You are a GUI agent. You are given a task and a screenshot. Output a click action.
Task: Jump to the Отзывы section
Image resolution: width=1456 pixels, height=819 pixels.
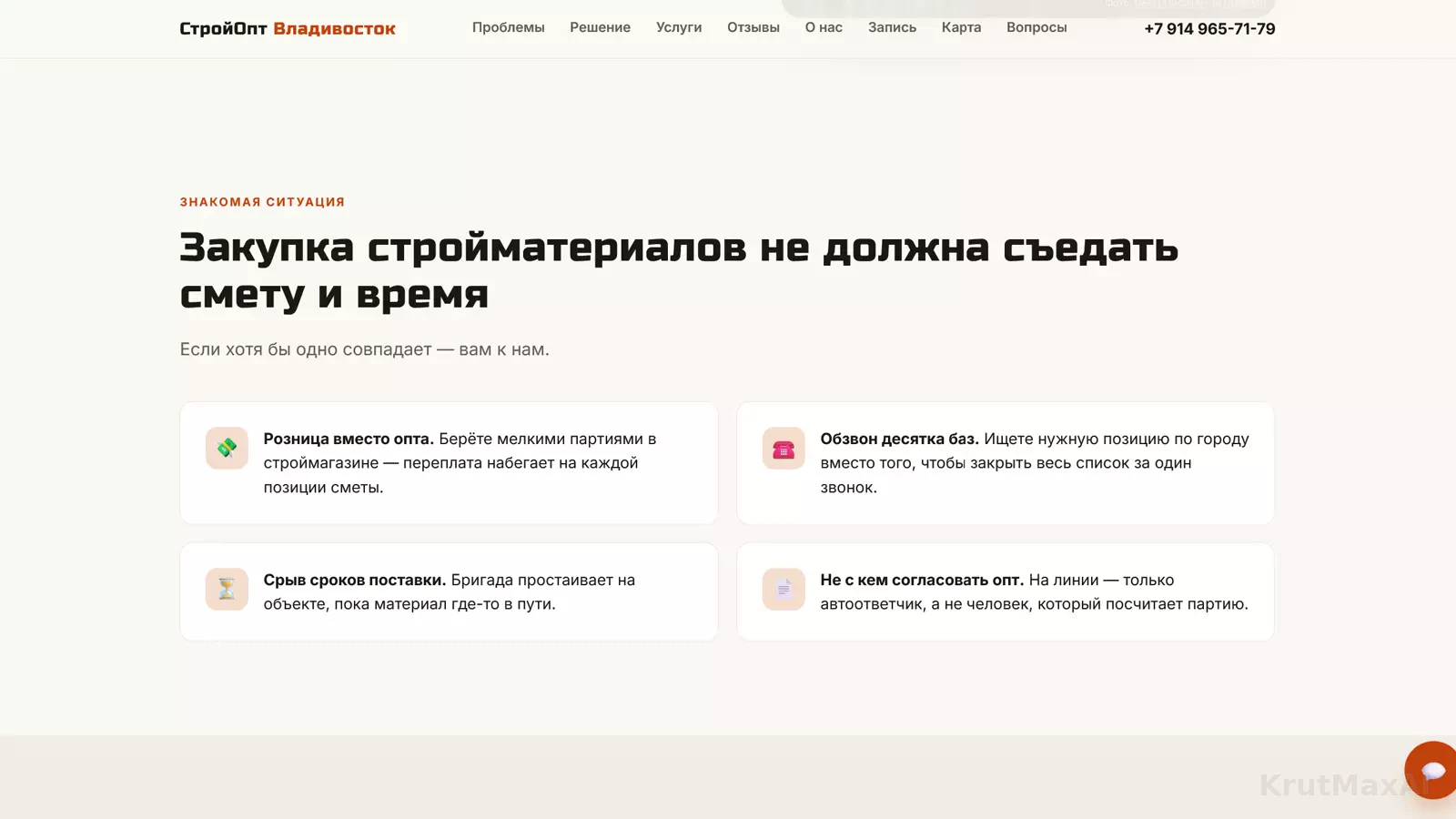pos(753,27)
